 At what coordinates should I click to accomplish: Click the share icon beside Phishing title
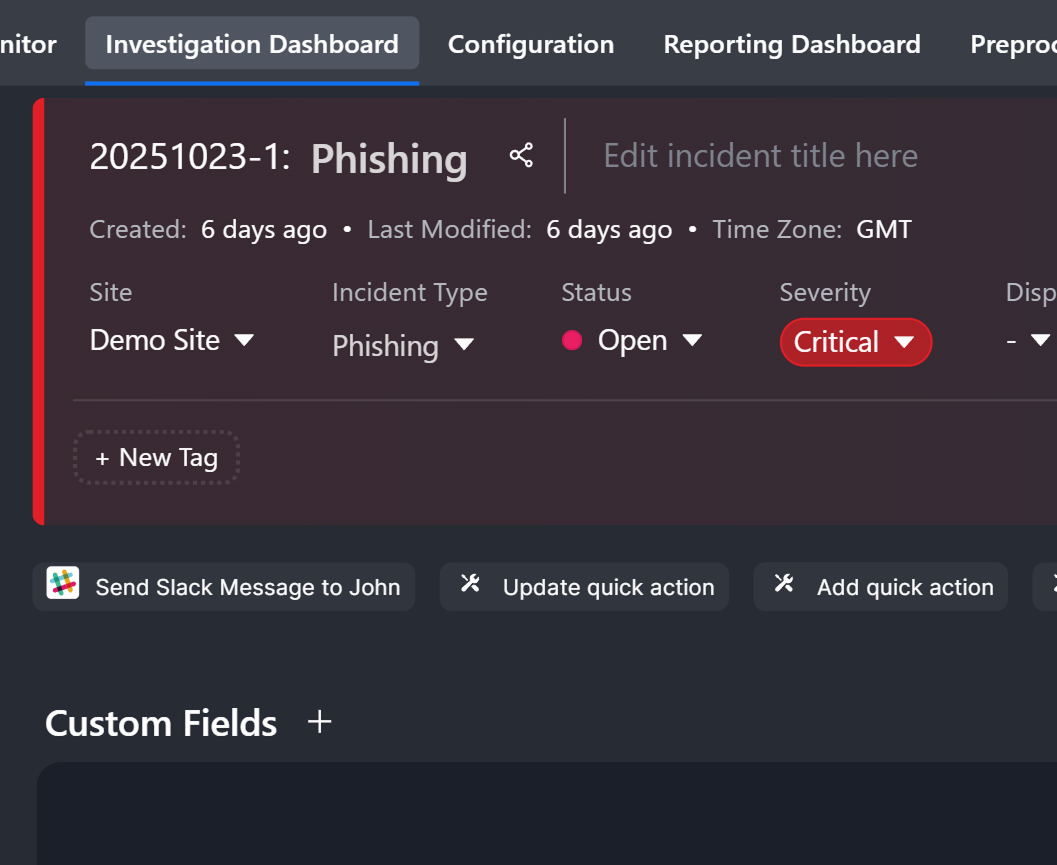(521, 156)
